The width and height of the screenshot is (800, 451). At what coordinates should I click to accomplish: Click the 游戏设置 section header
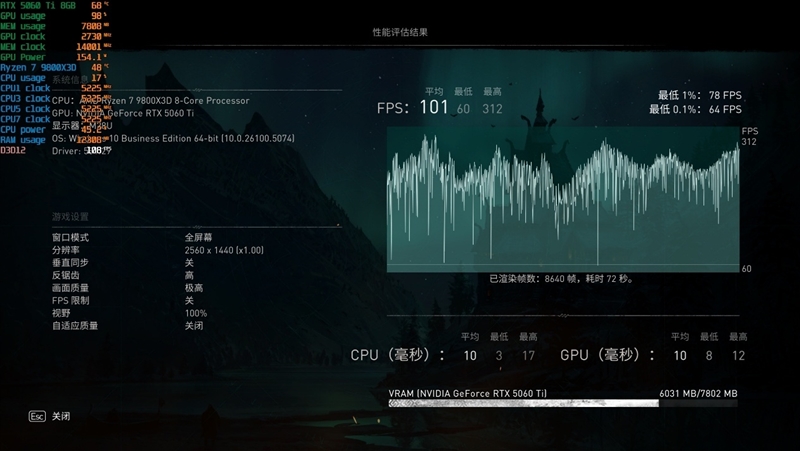[70, 217]
